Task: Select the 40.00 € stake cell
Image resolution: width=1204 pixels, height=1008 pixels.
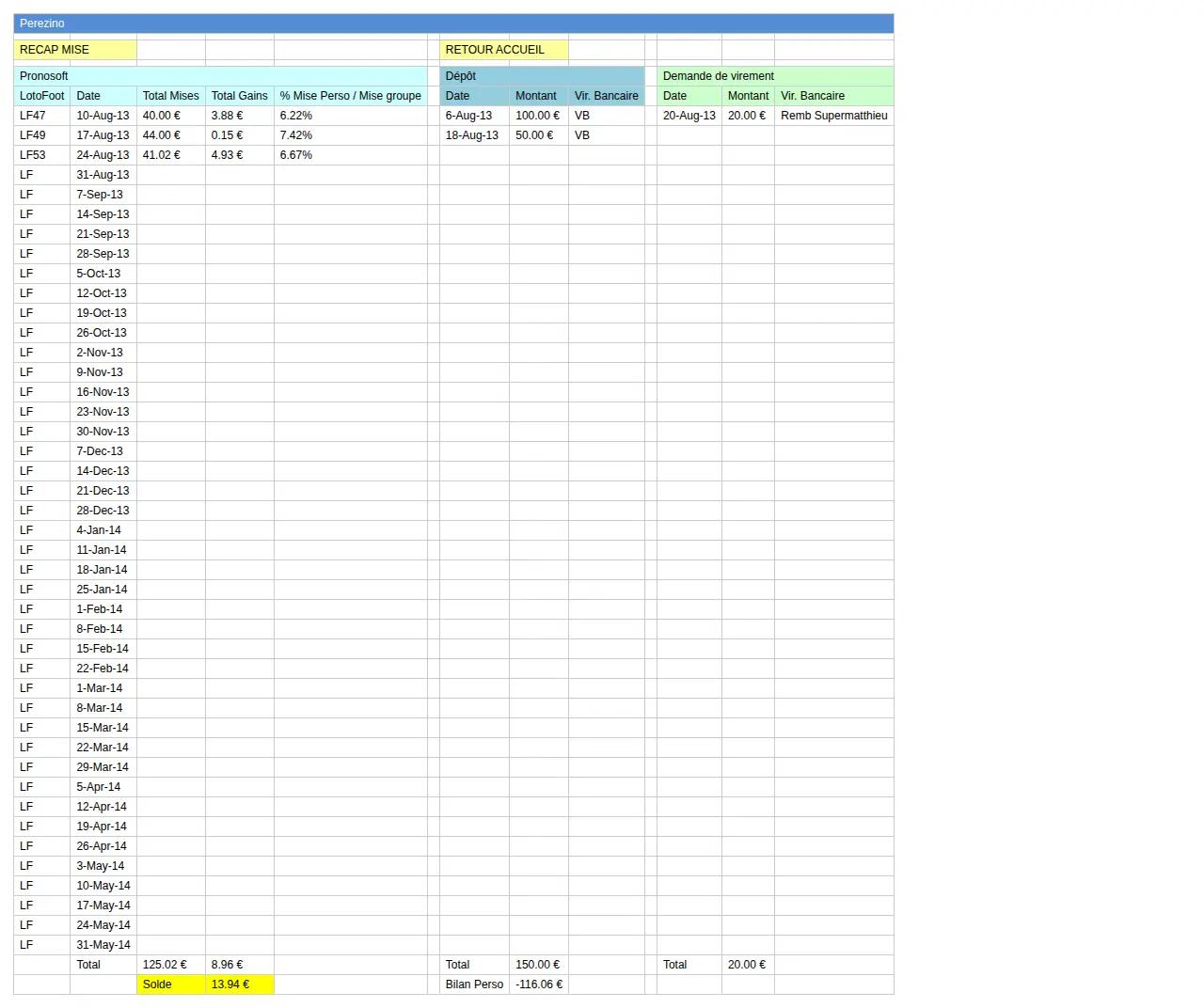Action: point(171,116)
